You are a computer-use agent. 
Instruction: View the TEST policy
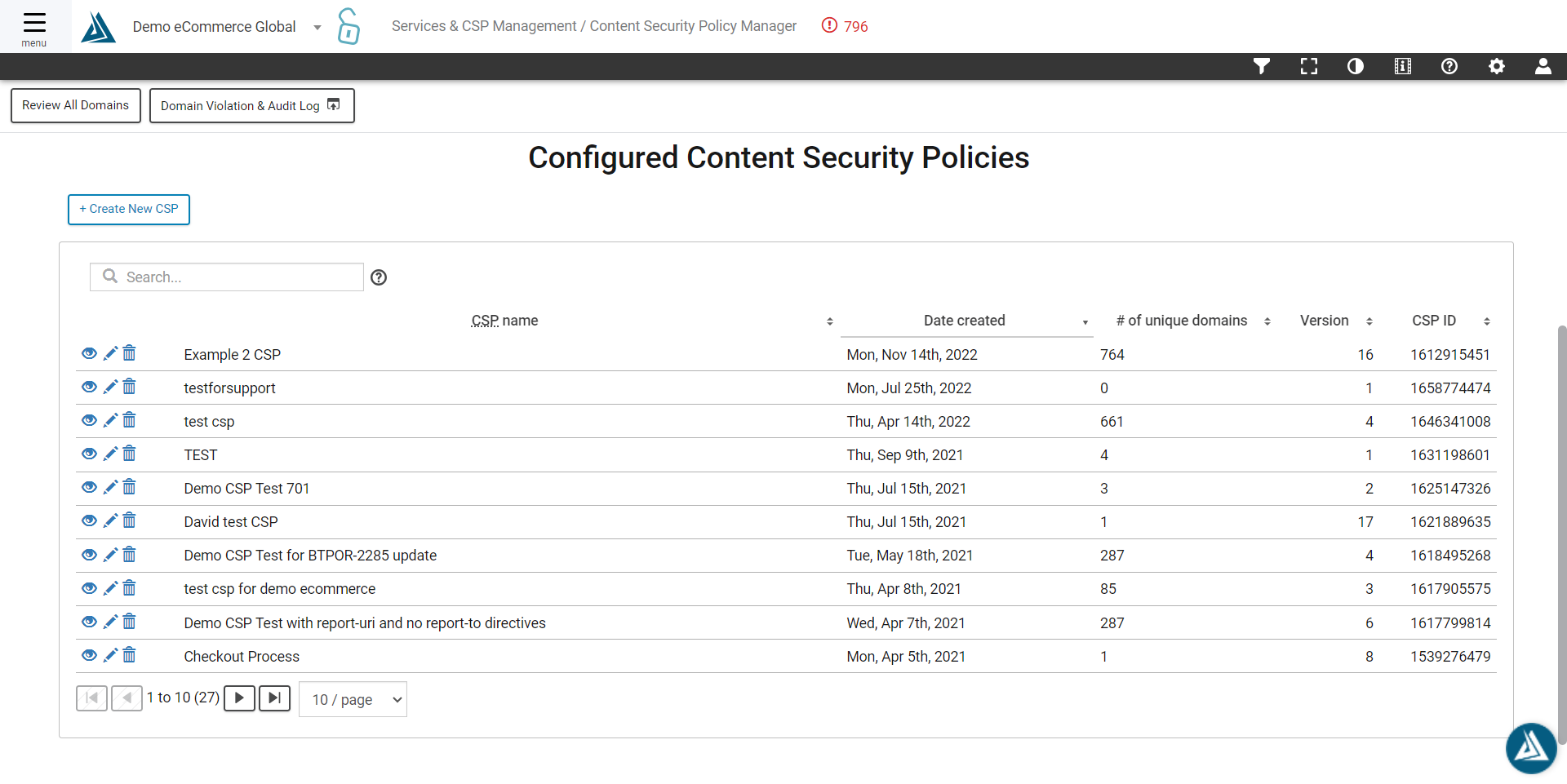90,454
